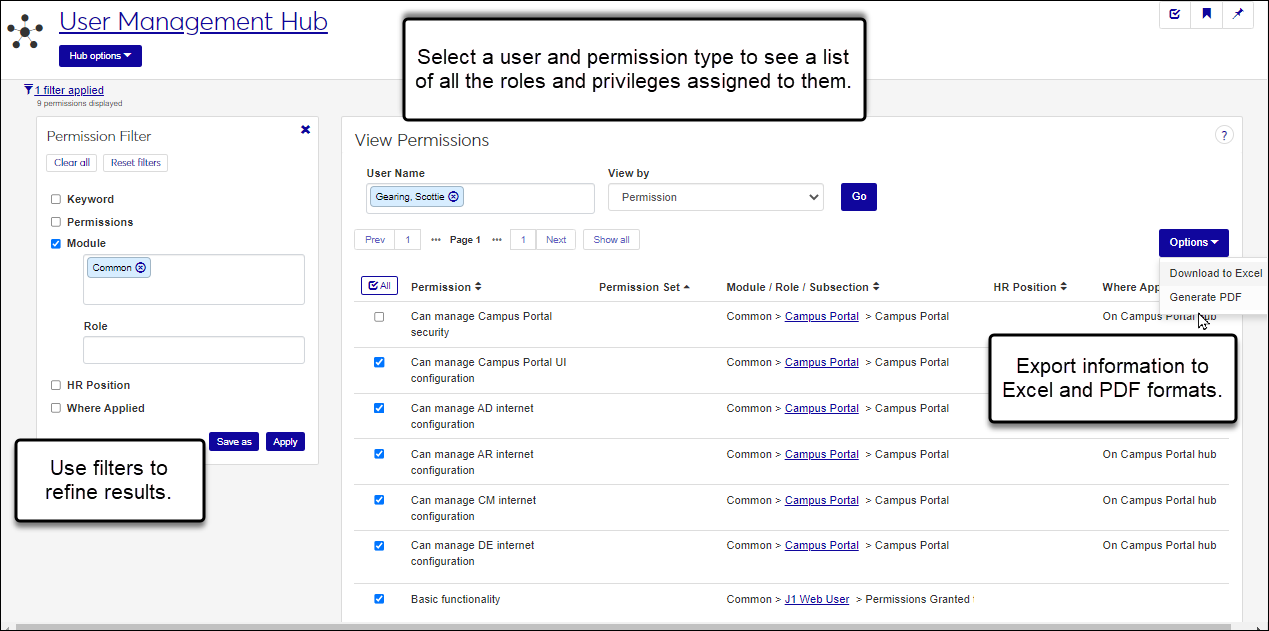Check the Can manage Campus Portal security row
This screenshot has width=1269, height=631.
click(x=379, y=317)
